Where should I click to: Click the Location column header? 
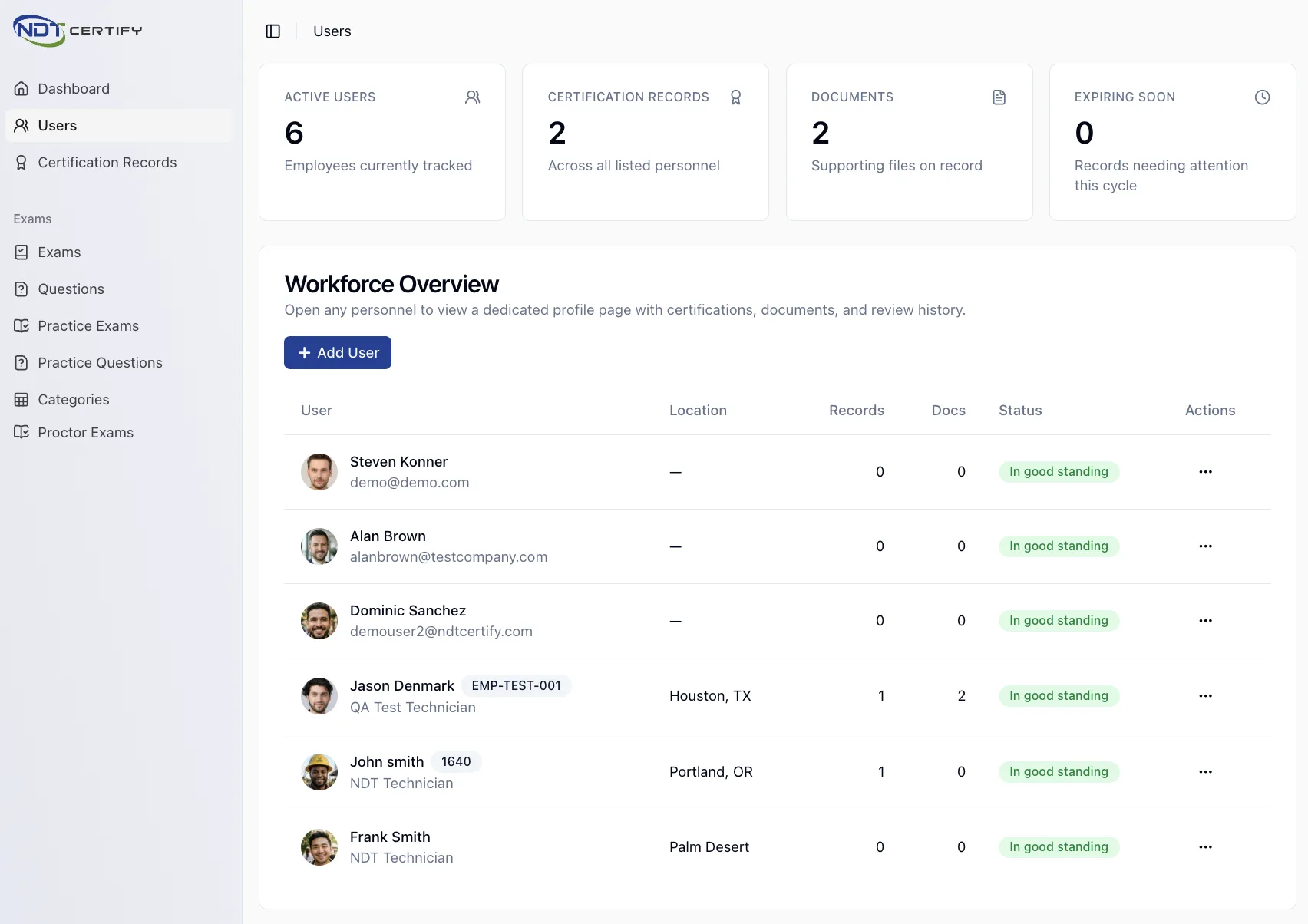point(698,411)
